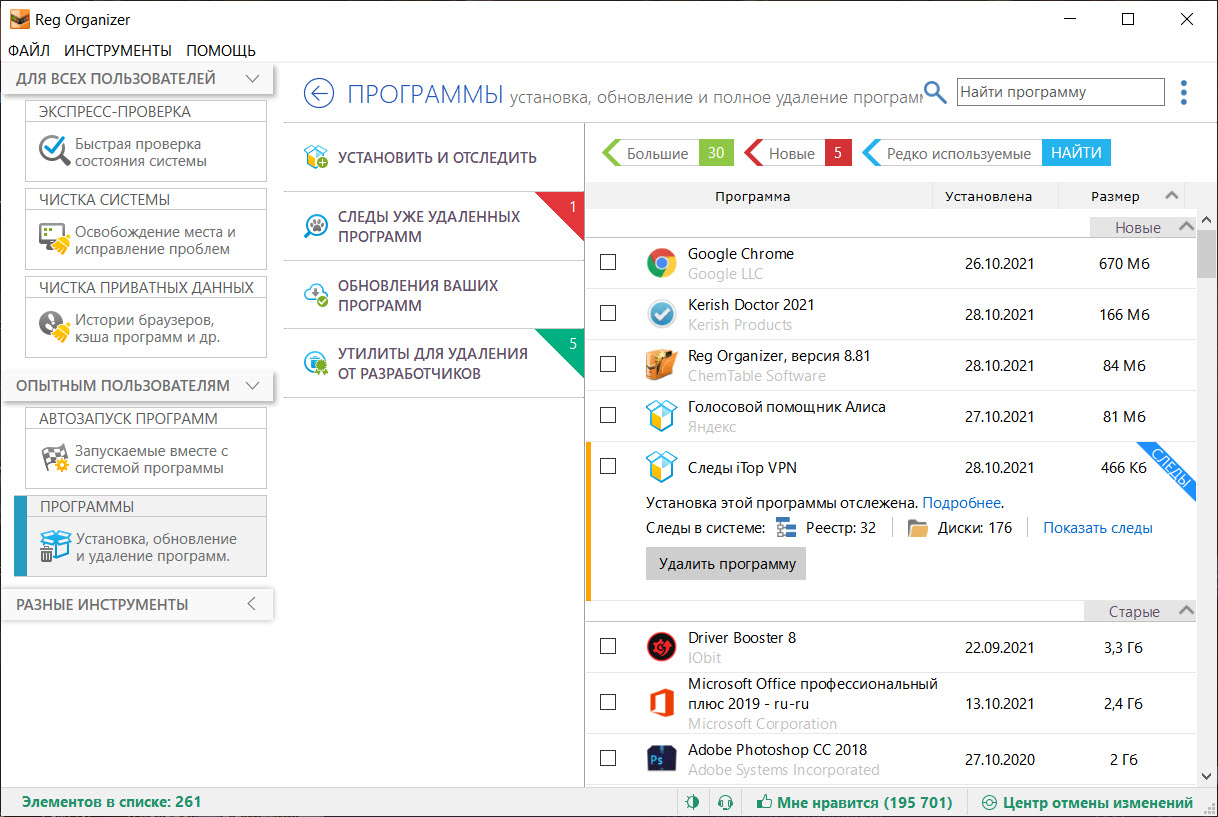
Task: Select СЛЕДЫ УЖЕ УДАЛЕННЫХ ПРОГРАММ tab
Action: (434, 226)
